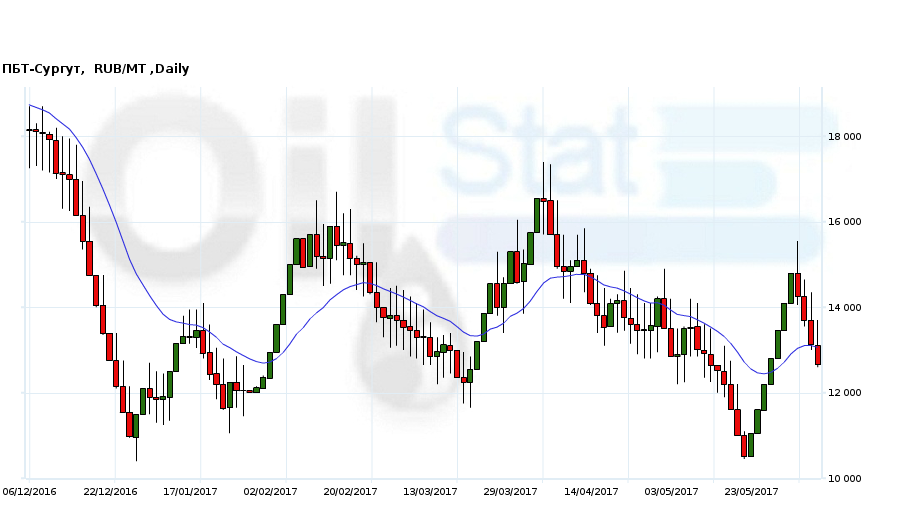Select the 22/12/2016 date label
Viewport: 909px width, 509px height.
(x=110, y=492)
